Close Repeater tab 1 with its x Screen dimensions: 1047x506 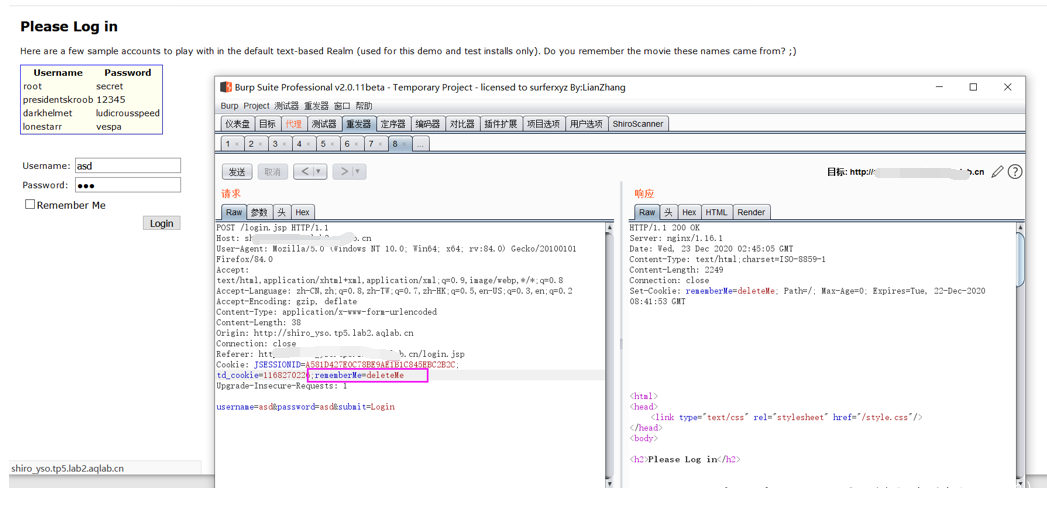pyautogui.click(x=237, y=145)
